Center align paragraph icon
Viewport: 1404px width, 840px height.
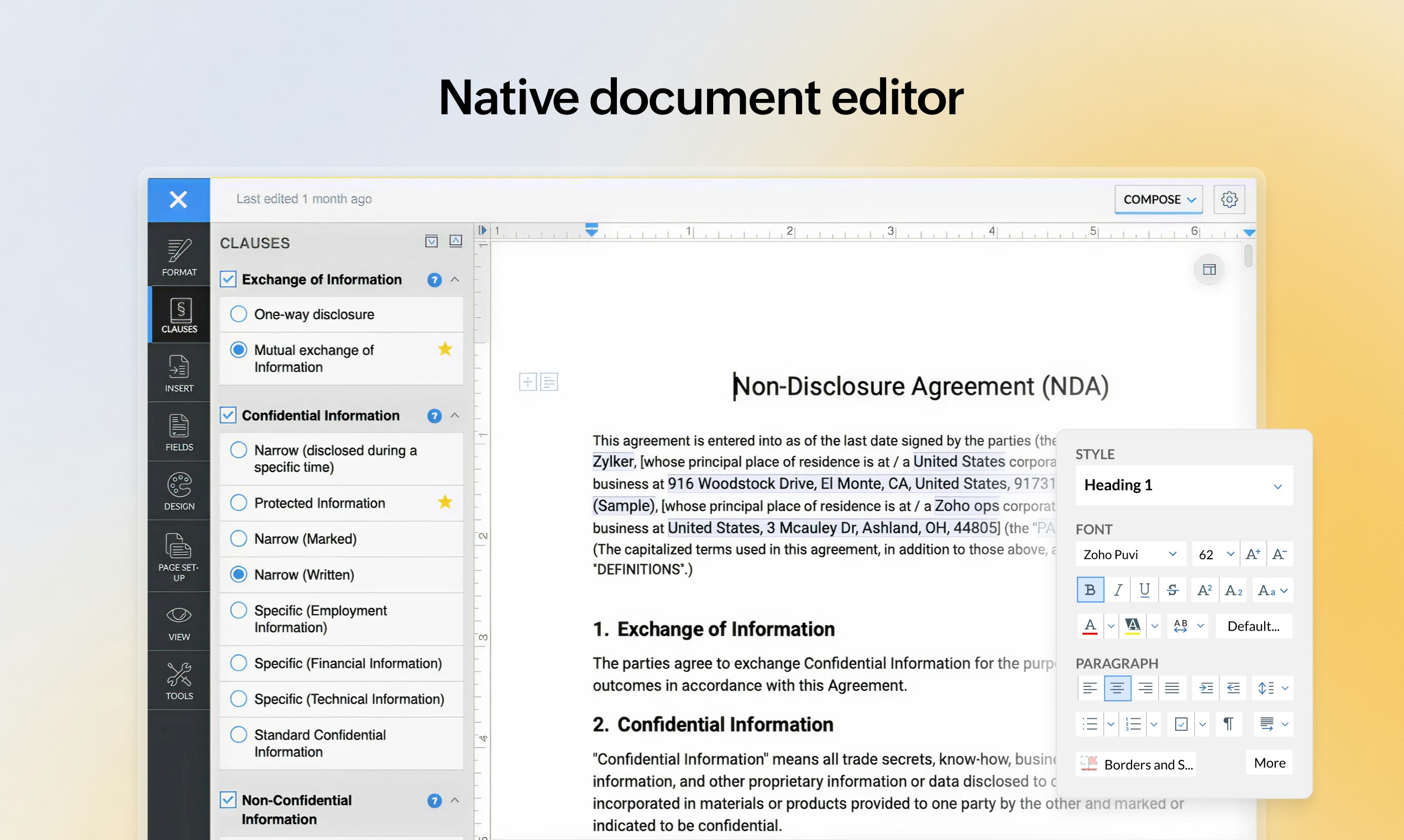click(x=1117, y=688)
